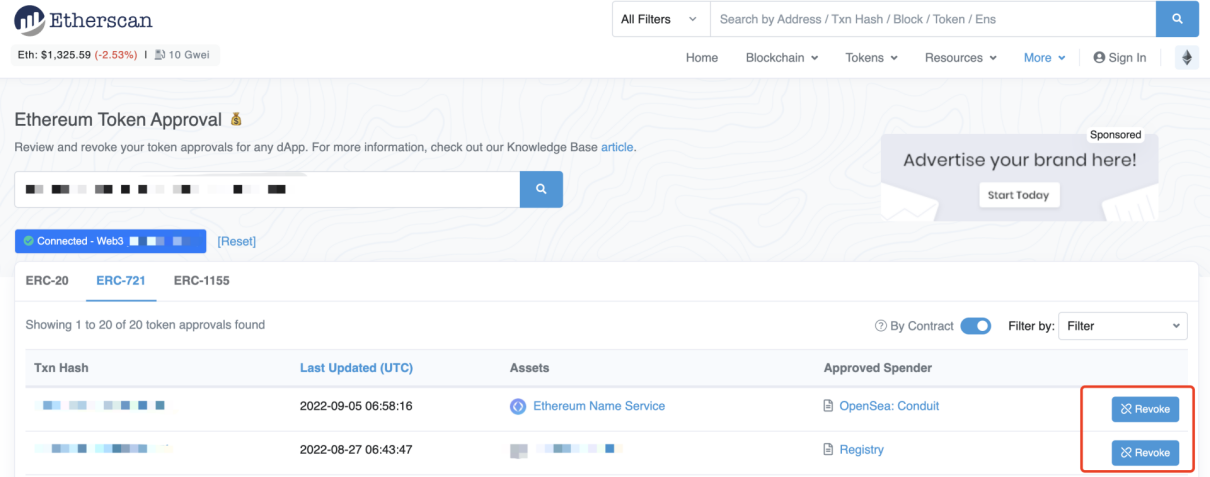The height and width of the screenshot is (477, 1210).
Task: Click the wallet address input field
Action: click(x=267, y=189)
